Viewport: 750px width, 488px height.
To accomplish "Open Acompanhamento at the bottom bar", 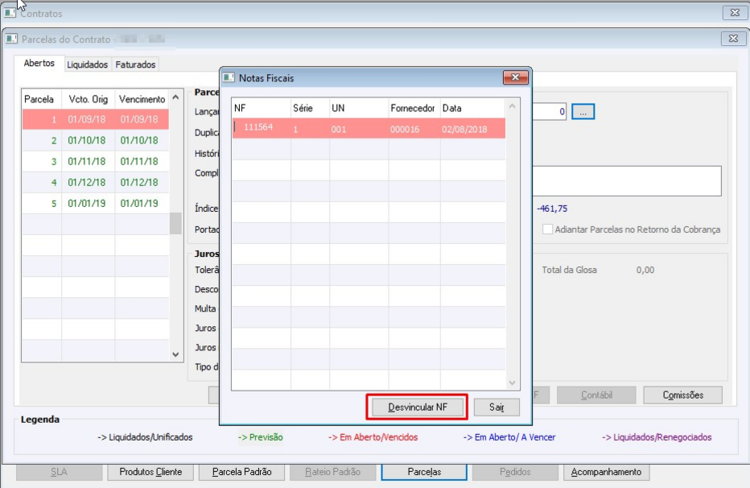I will [x=606, y=472].
